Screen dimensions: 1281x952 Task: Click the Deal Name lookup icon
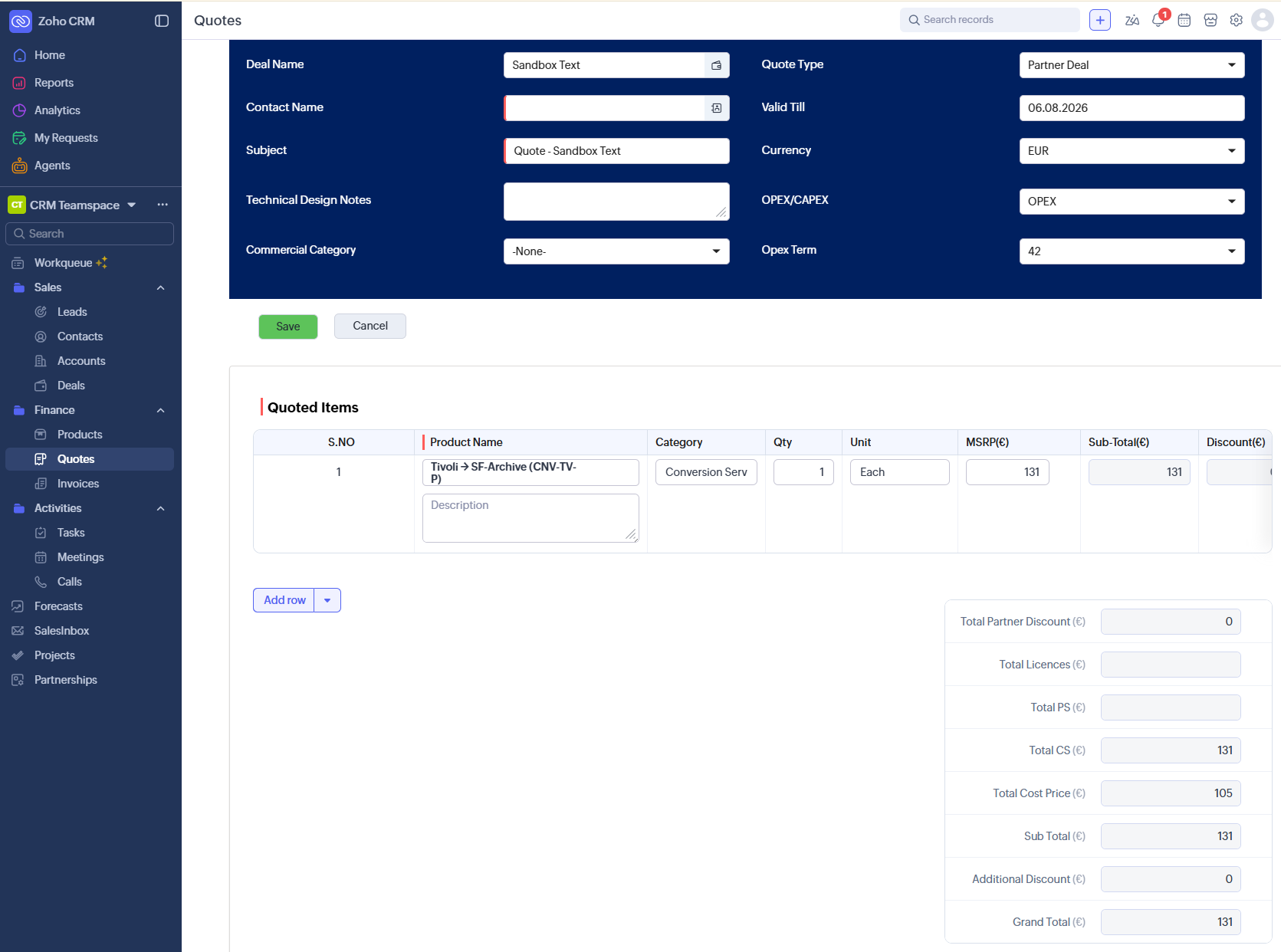[x=717, y=65]
